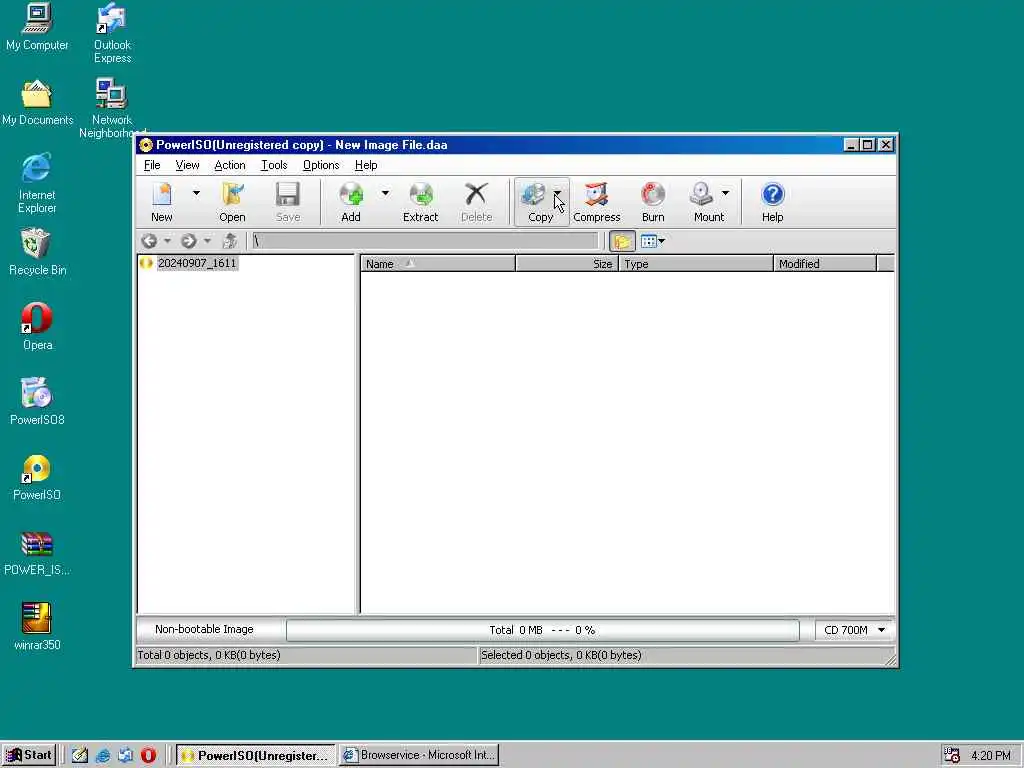Click the Compress toolbar icon
The height and width of the screenshot is (768, 1024).
click(596, 202)
